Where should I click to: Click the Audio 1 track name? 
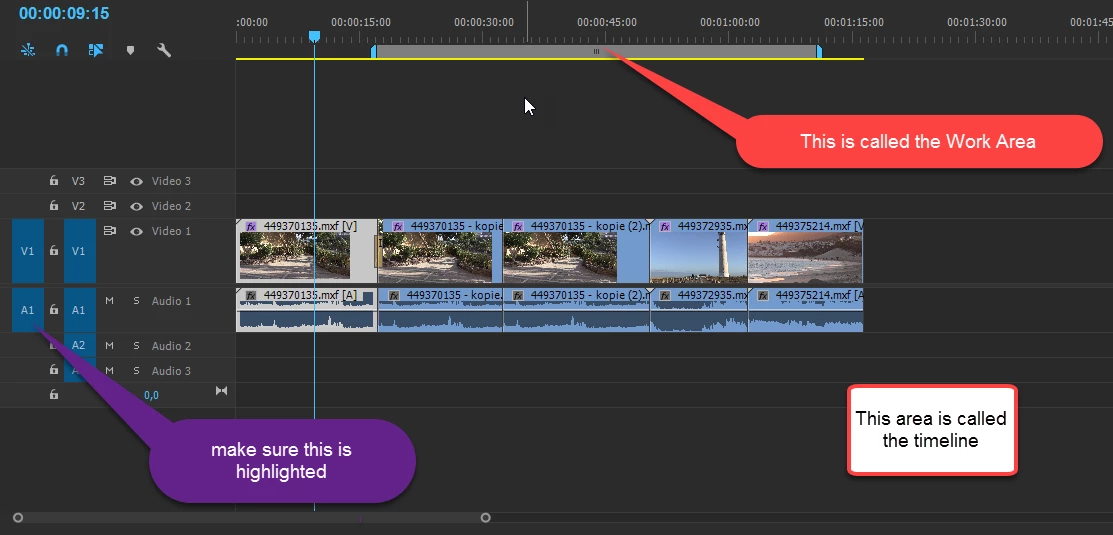point(171,301)
